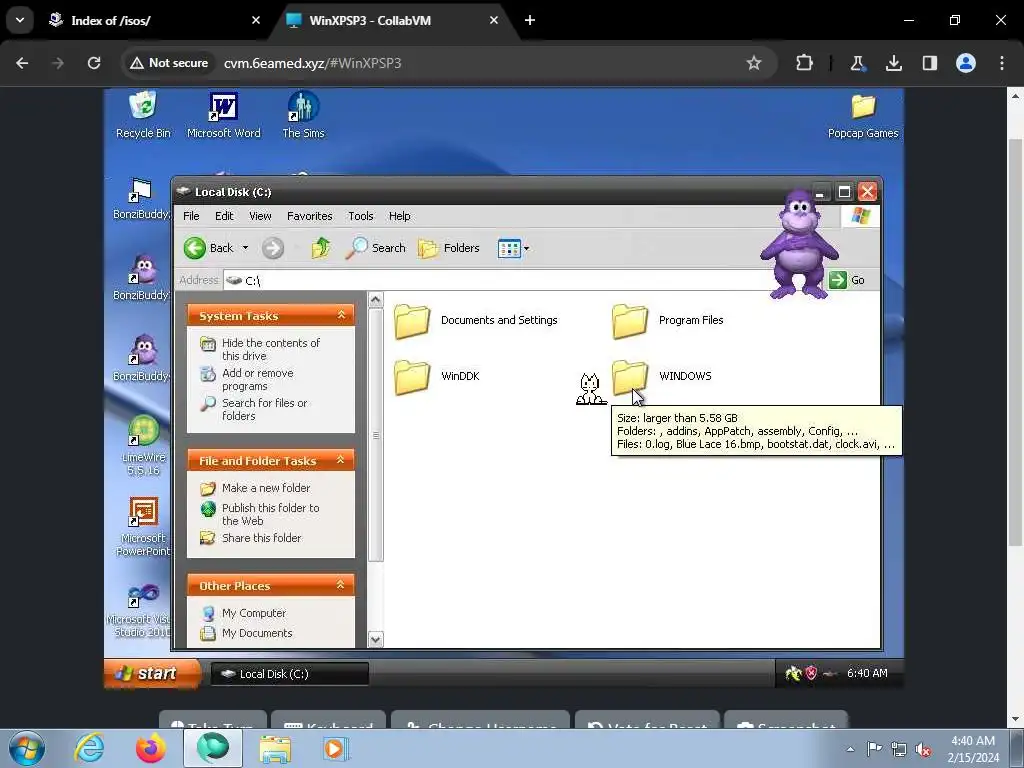Open the File menu
The image size is (1024, 768).
click(191, 216)
